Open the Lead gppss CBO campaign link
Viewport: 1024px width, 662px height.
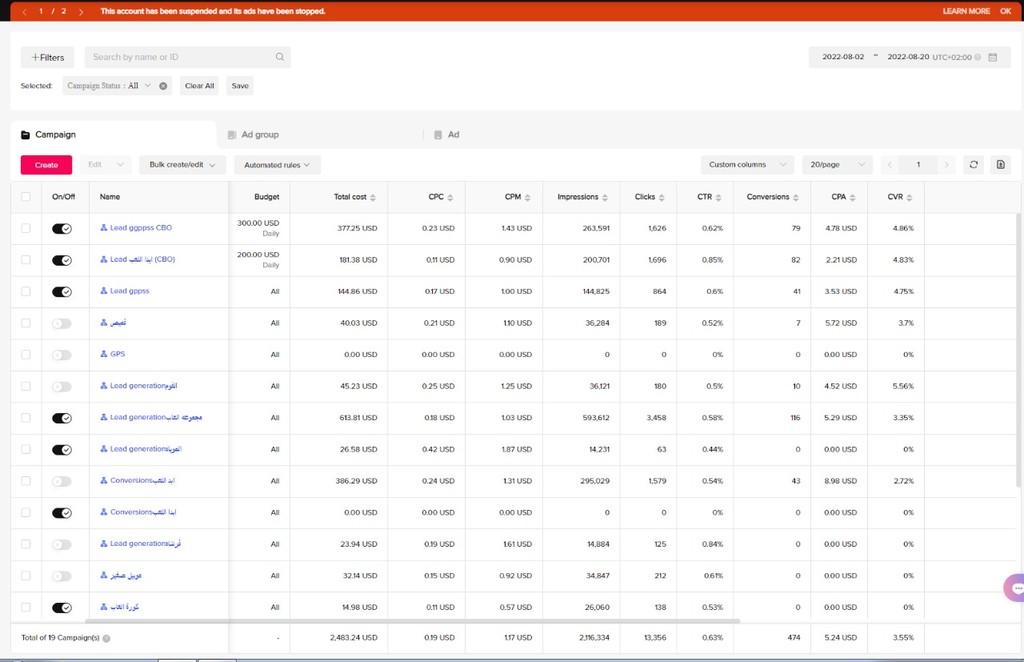141,228
